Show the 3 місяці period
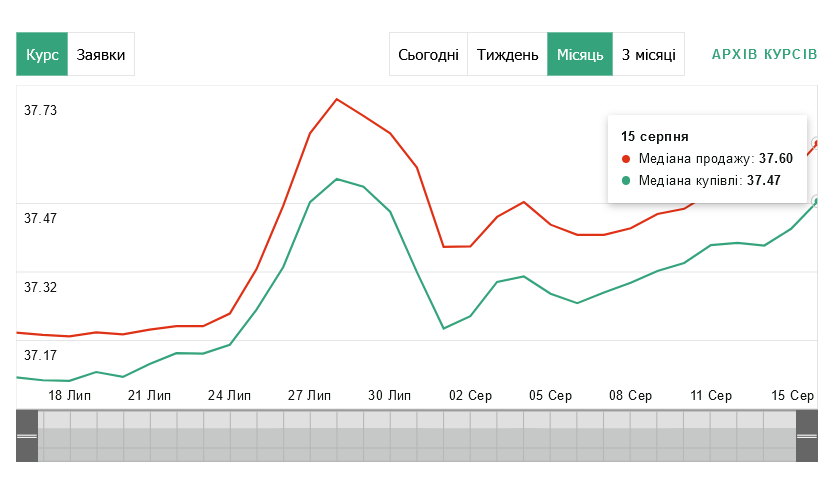 tap(648, 54)
